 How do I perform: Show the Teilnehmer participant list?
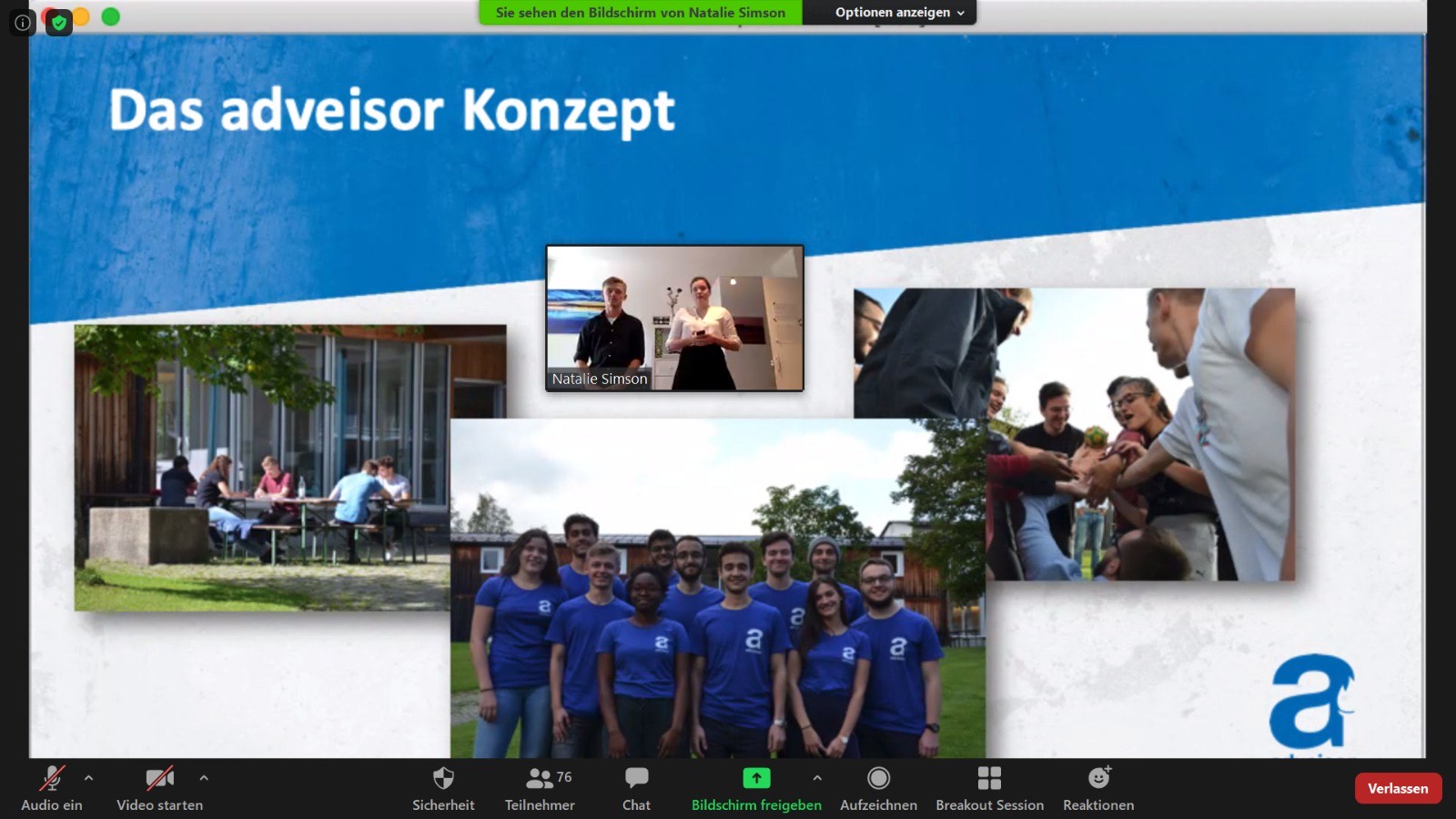(540, 788)
